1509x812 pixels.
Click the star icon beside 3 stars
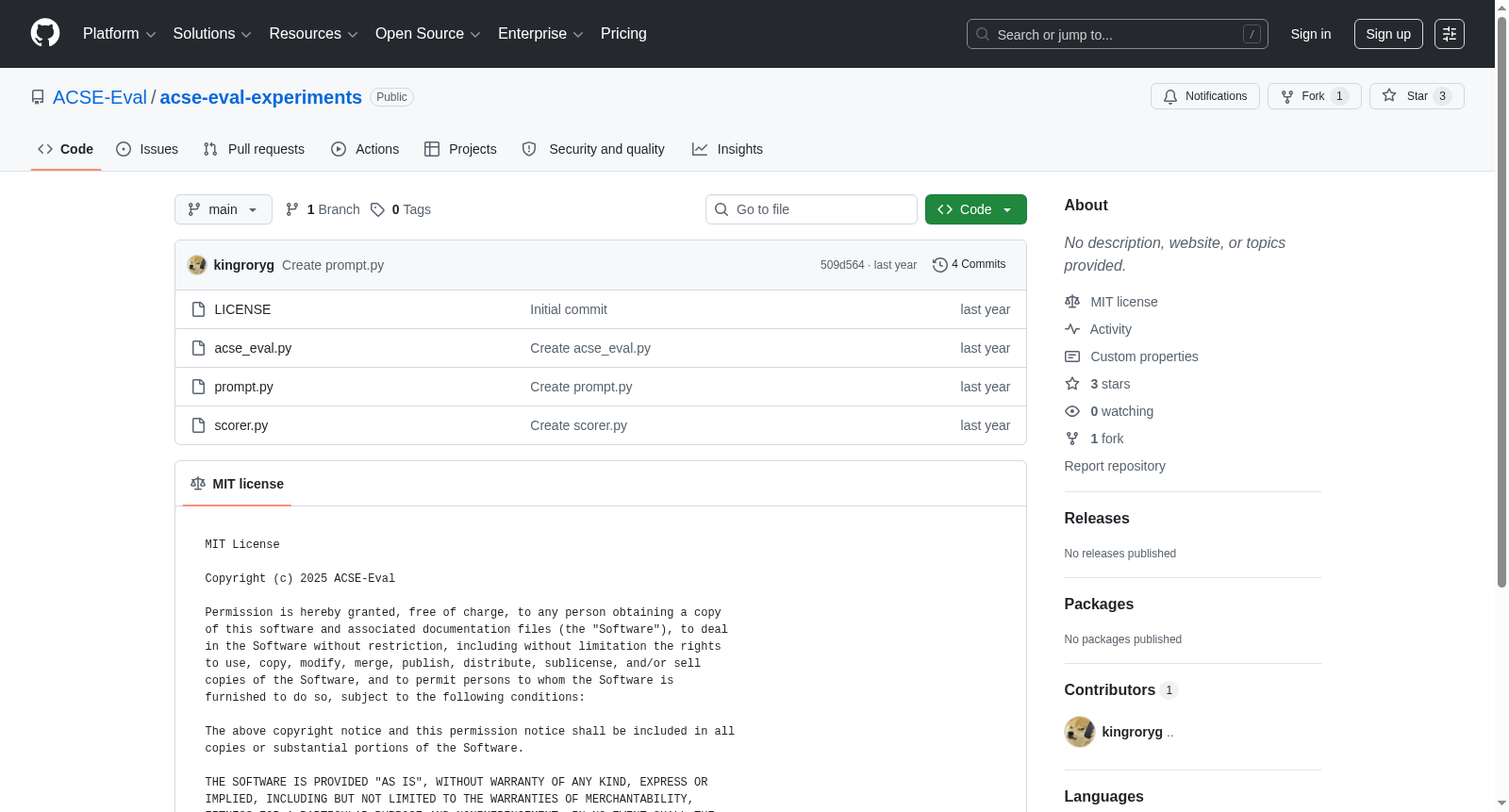[1072, 384]
